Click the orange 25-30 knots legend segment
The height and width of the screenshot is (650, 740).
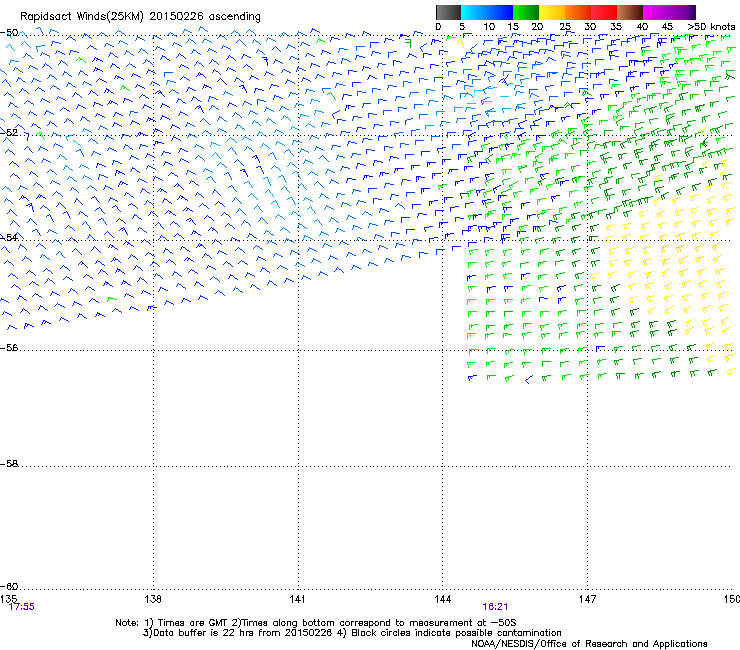coord(578,12)
